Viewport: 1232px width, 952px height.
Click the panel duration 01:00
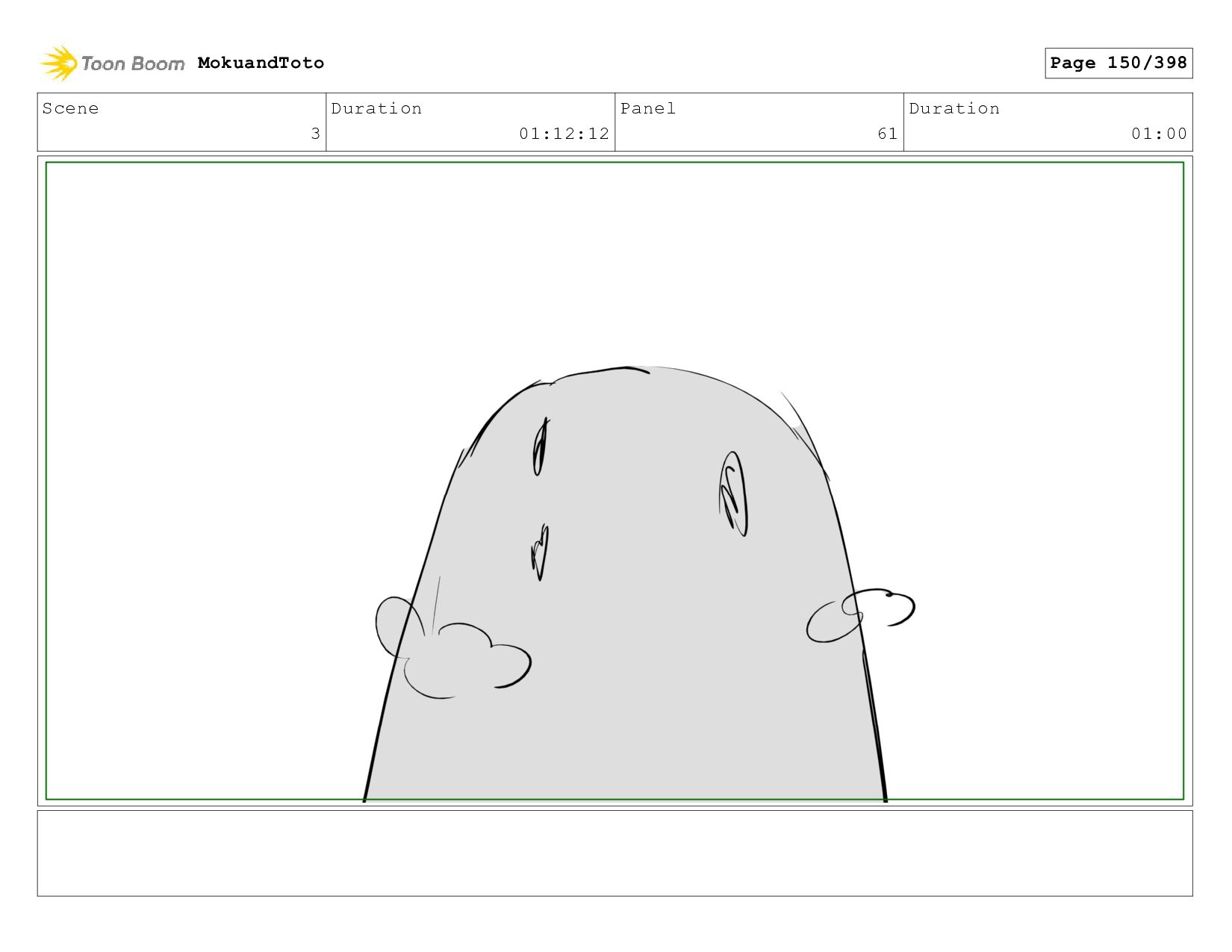1159,134
